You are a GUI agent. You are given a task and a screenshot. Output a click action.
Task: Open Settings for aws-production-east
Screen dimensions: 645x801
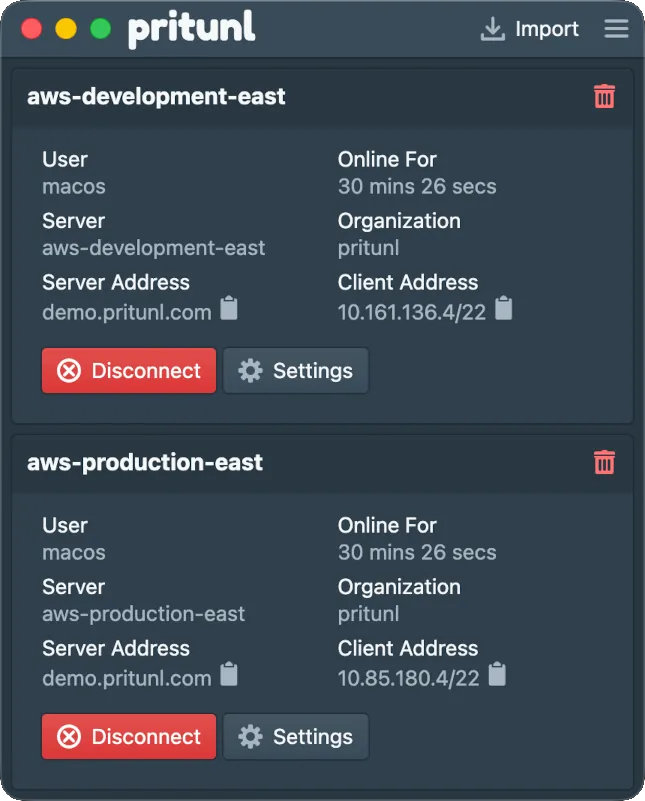click(296, 736)
